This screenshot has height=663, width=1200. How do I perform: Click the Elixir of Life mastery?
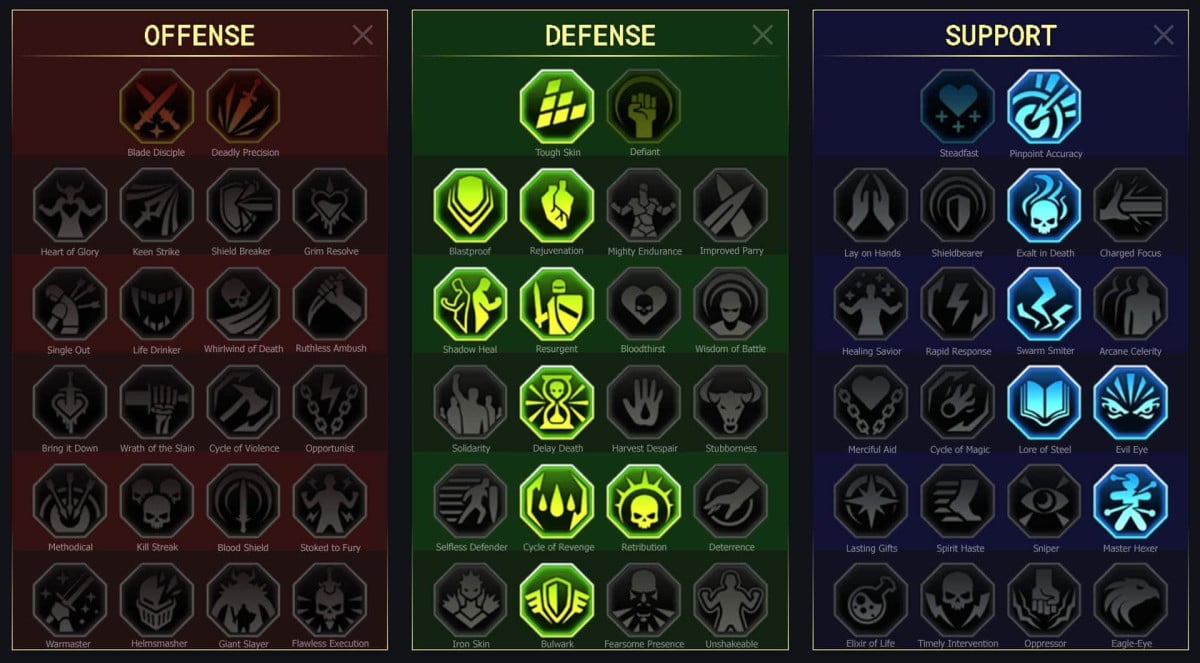tap(871, 600)
